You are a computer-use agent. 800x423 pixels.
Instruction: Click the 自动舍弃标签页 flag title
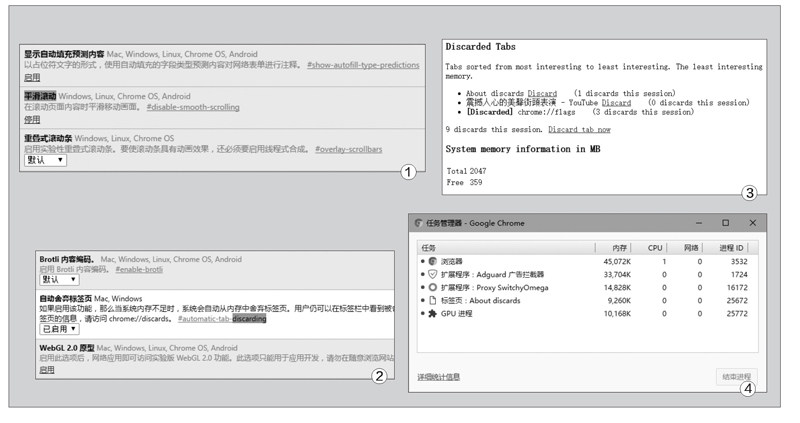click(x=65, y=298)
